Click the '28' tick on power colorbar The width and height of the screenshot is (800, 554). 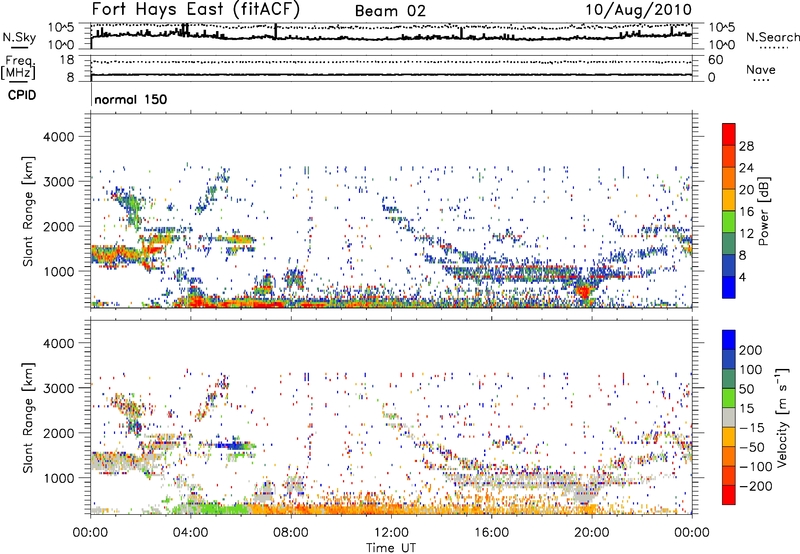pyautogui.click(x=746, y=146)
